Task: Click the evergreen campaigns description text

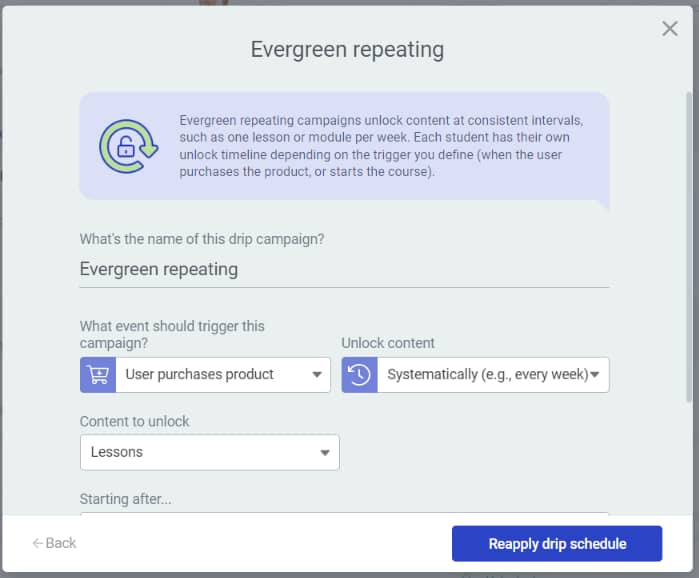Action: 382,146
